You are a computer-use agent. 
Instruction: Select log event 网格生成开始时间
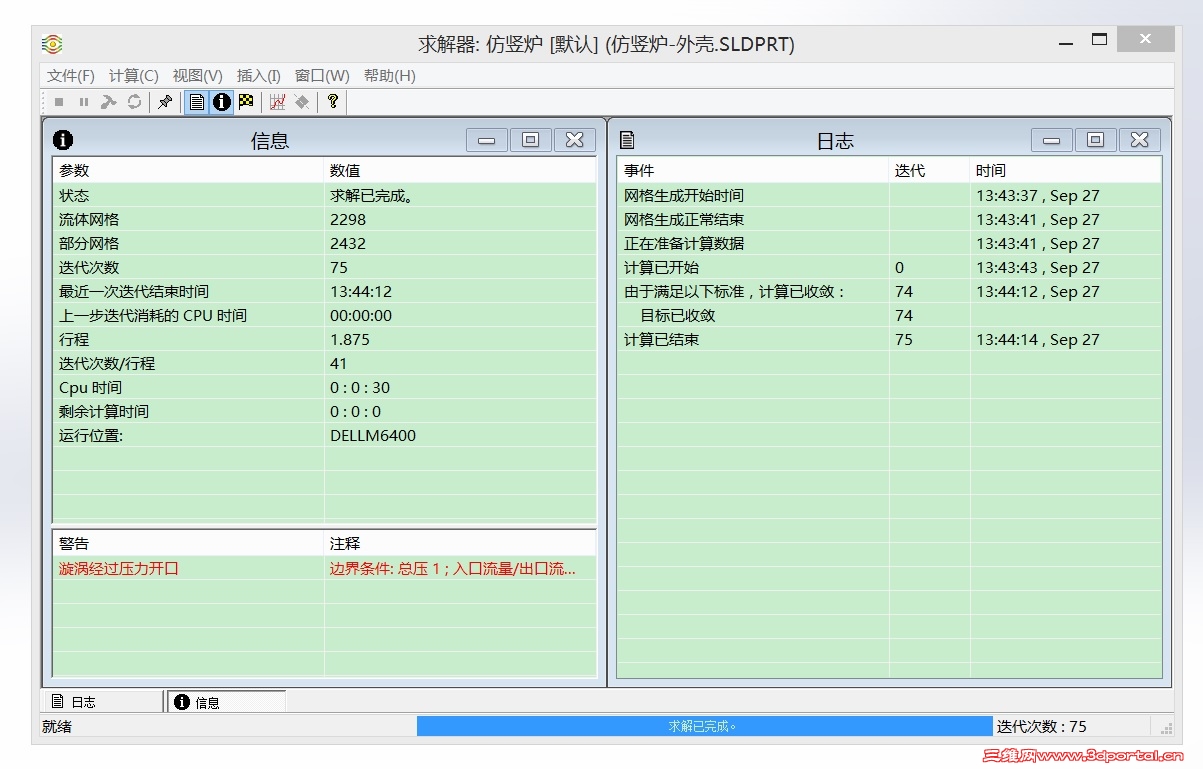click(x=889, y=196)
